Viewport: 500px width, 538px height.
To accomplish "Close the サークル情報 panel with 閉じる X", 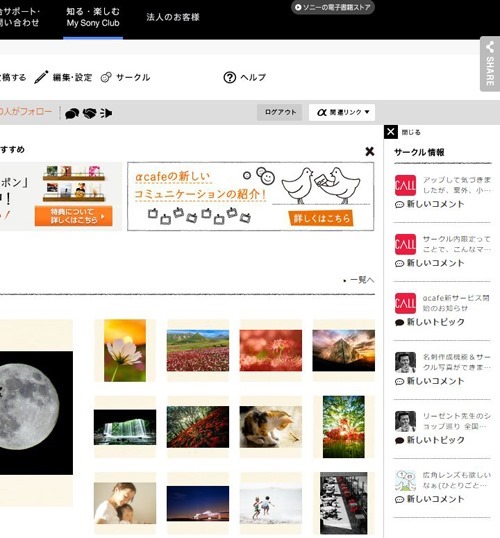I will 391,132.
